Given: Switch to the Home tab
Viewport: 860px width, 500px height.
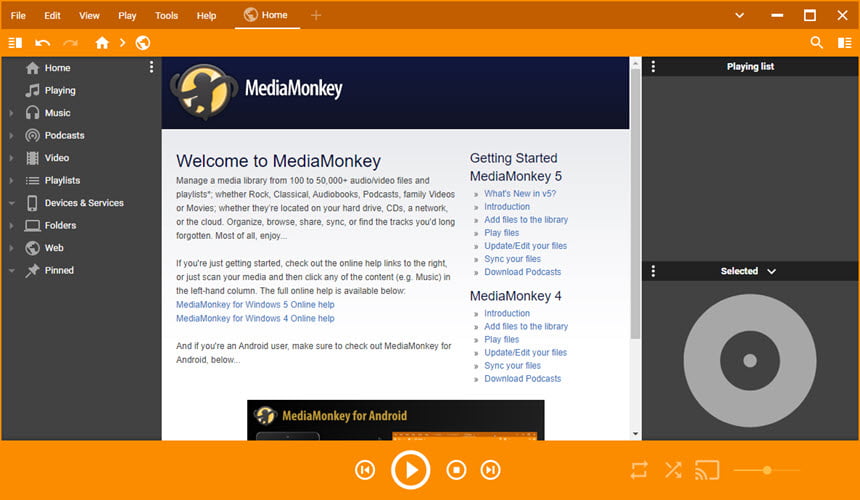Looking at the screenshot, I should [267, 15].
